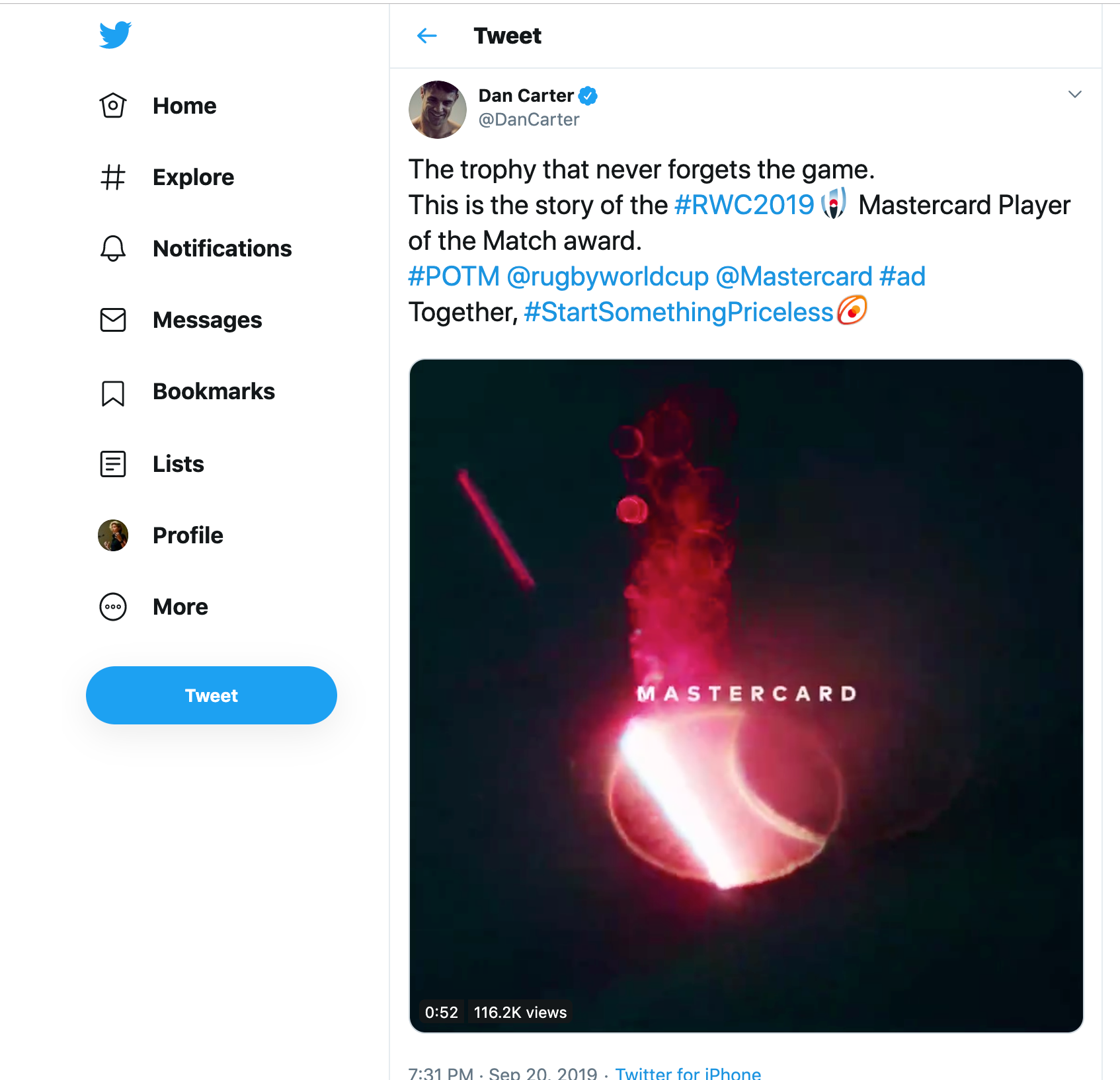
Task: Open the #RWC2019 hashtag link
Action: coord(744,205)
